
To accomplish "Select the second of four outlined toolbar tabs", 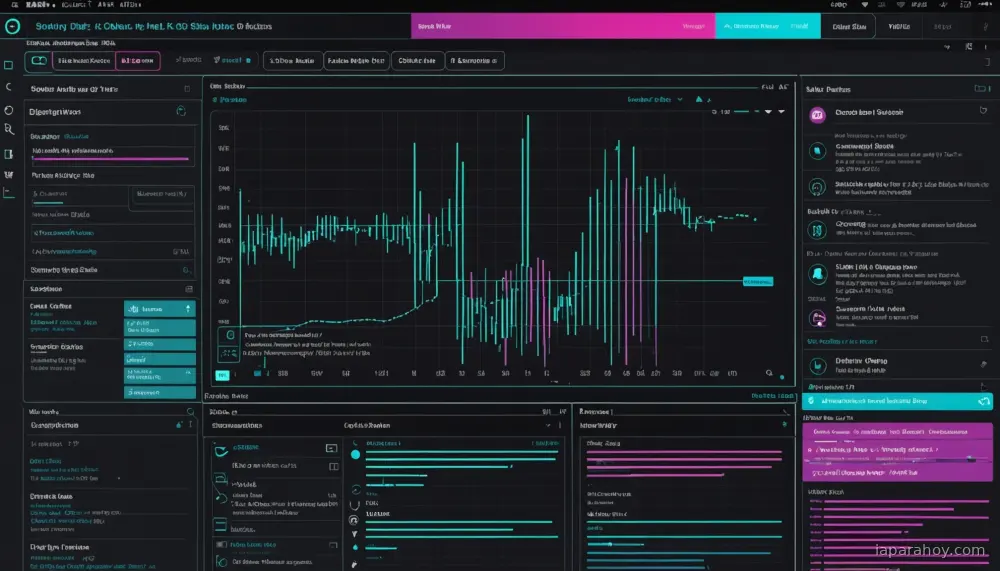I will pyautogui.click(x=356, y=61).
